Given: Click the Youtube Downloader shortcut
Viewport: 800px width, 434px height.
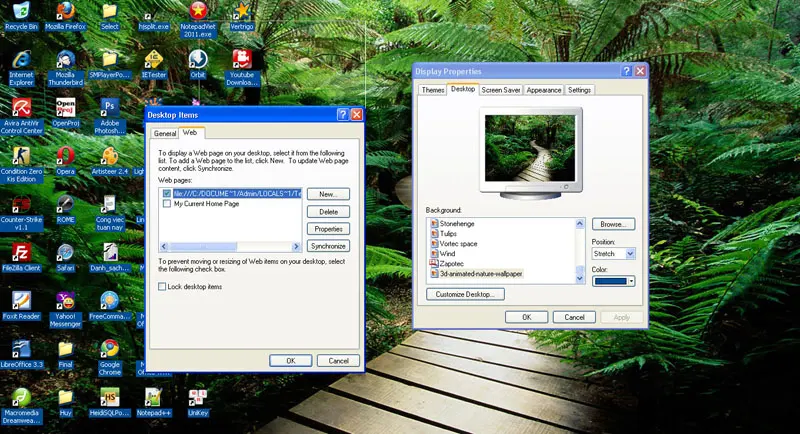Looking at the screenshot, I should [x=242, y=68].
